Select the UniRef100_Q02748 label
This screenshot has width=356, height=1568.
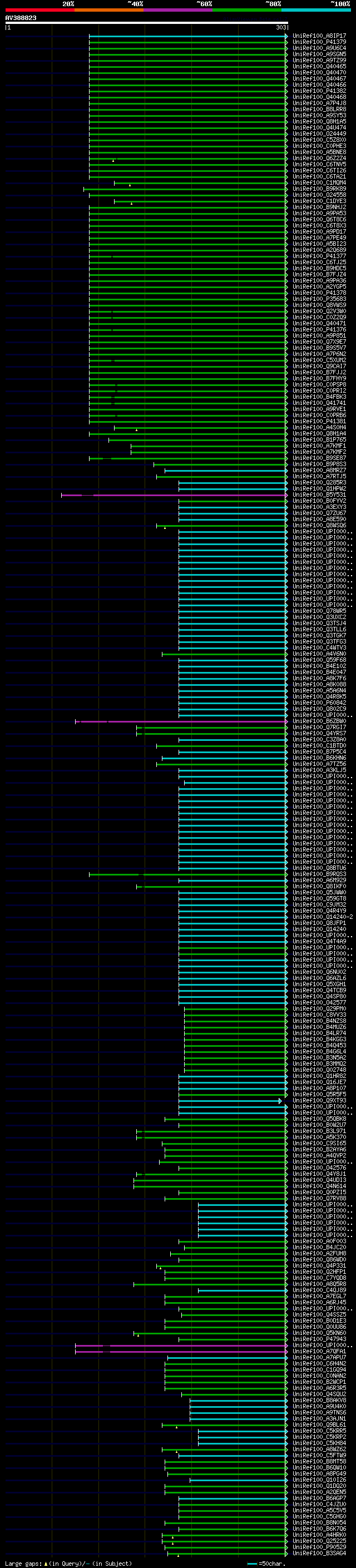[x=319, y=1070]
